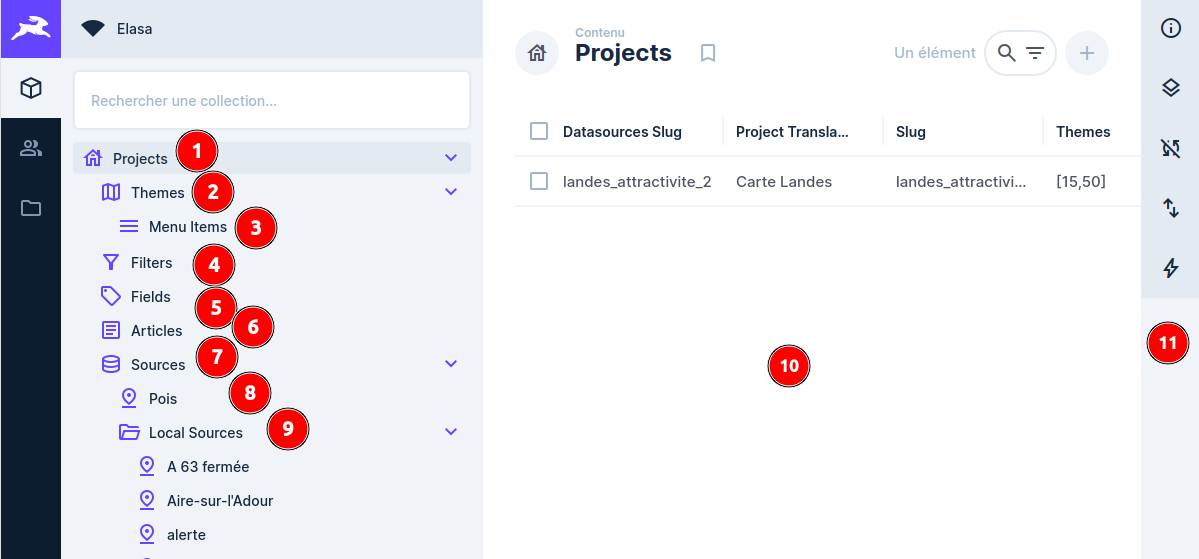
Task: Toggle the select-all checkbox in table header
Action: pos(539,132)
